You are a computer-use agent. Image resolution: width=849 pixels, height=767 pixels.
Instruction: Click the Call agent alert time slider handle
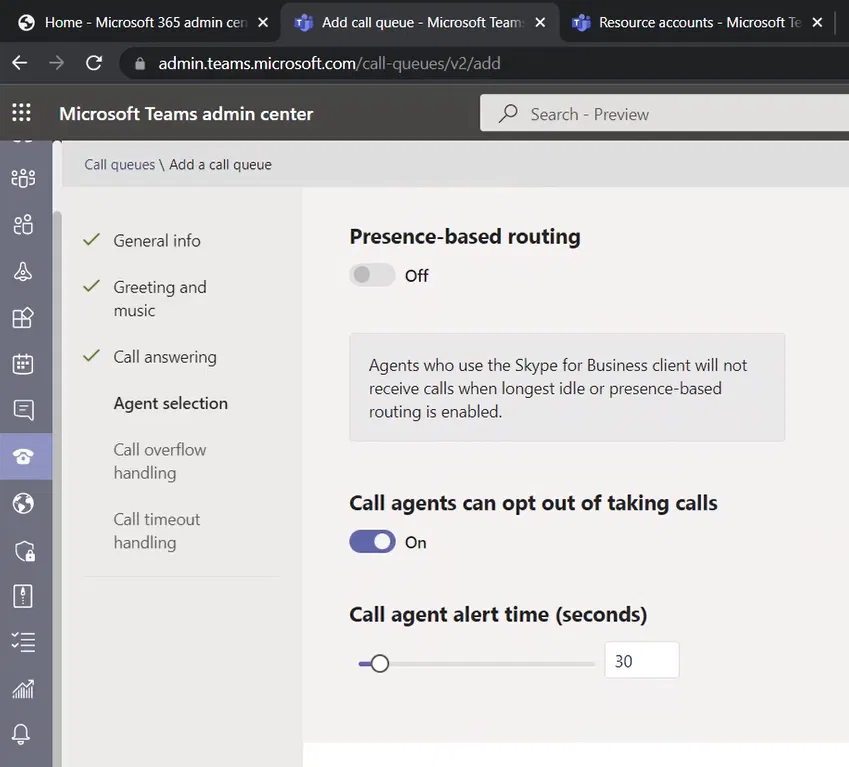click(379, 663)
